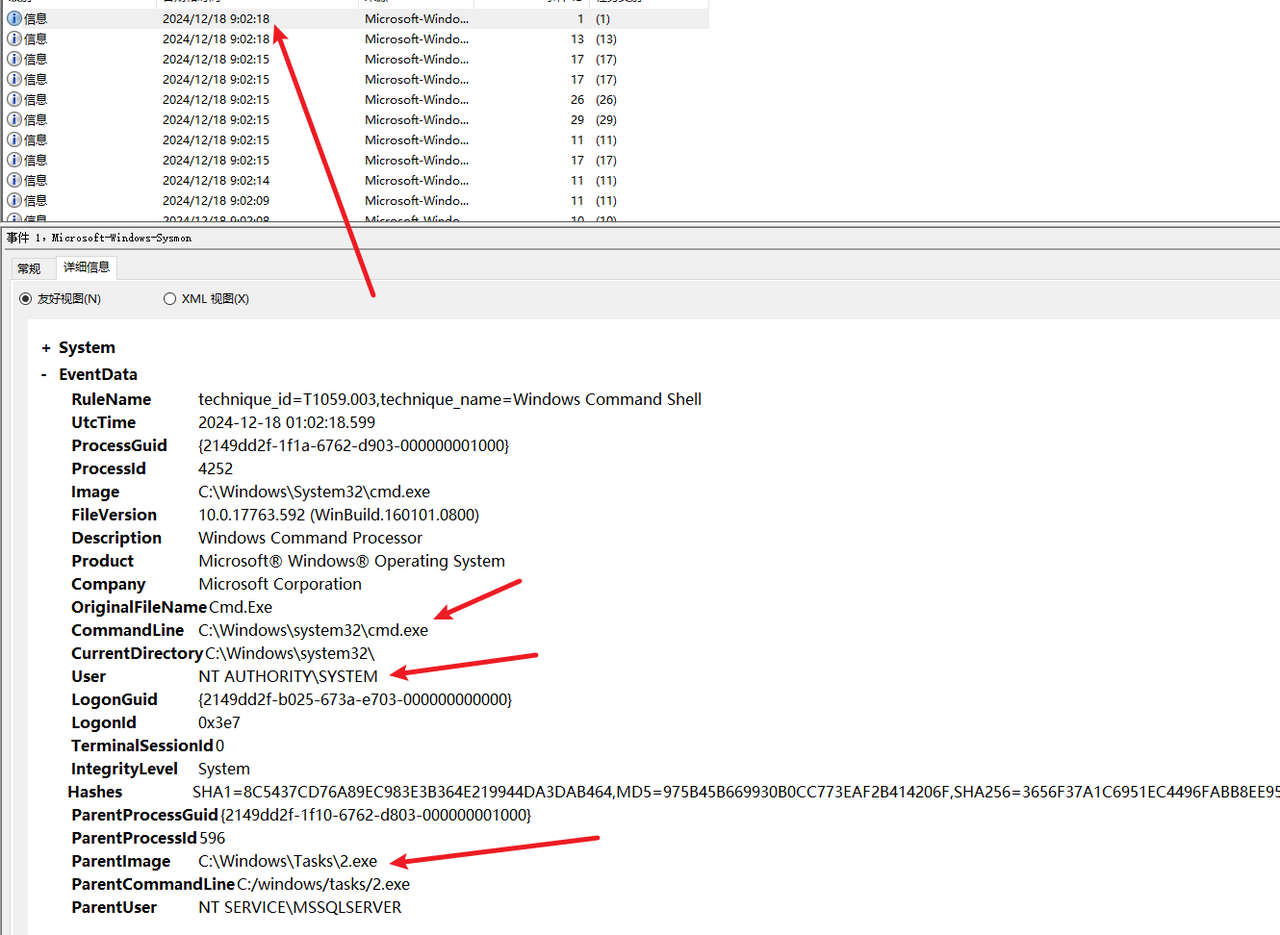Select the XML 视图(X) radio button
This screenshot has height=935, width=1280.
tap(169, 299)
